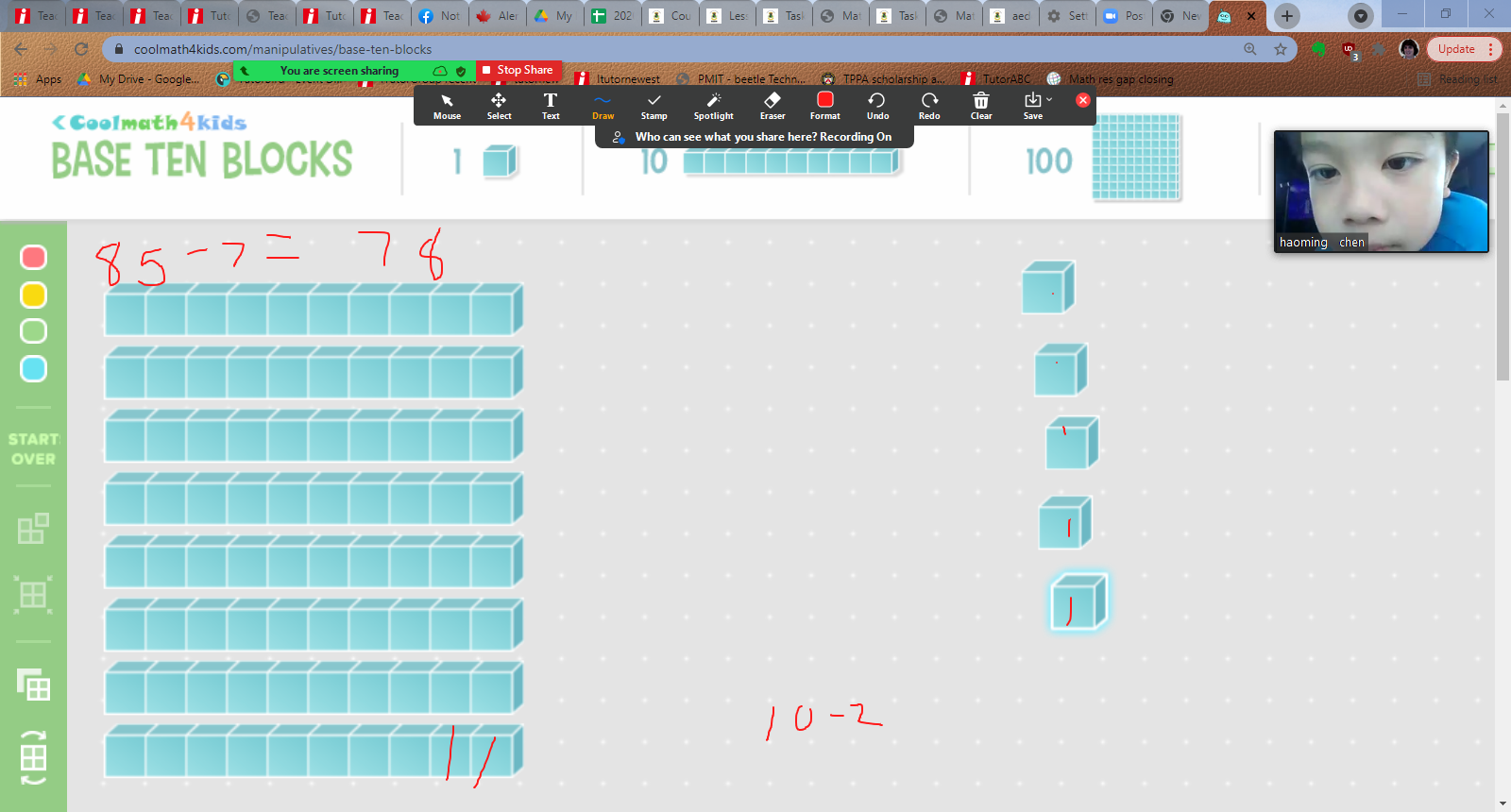This screenshot has height=812, width=1511.
Task: Save the annotated screenshot
Action: point(1033,106)
